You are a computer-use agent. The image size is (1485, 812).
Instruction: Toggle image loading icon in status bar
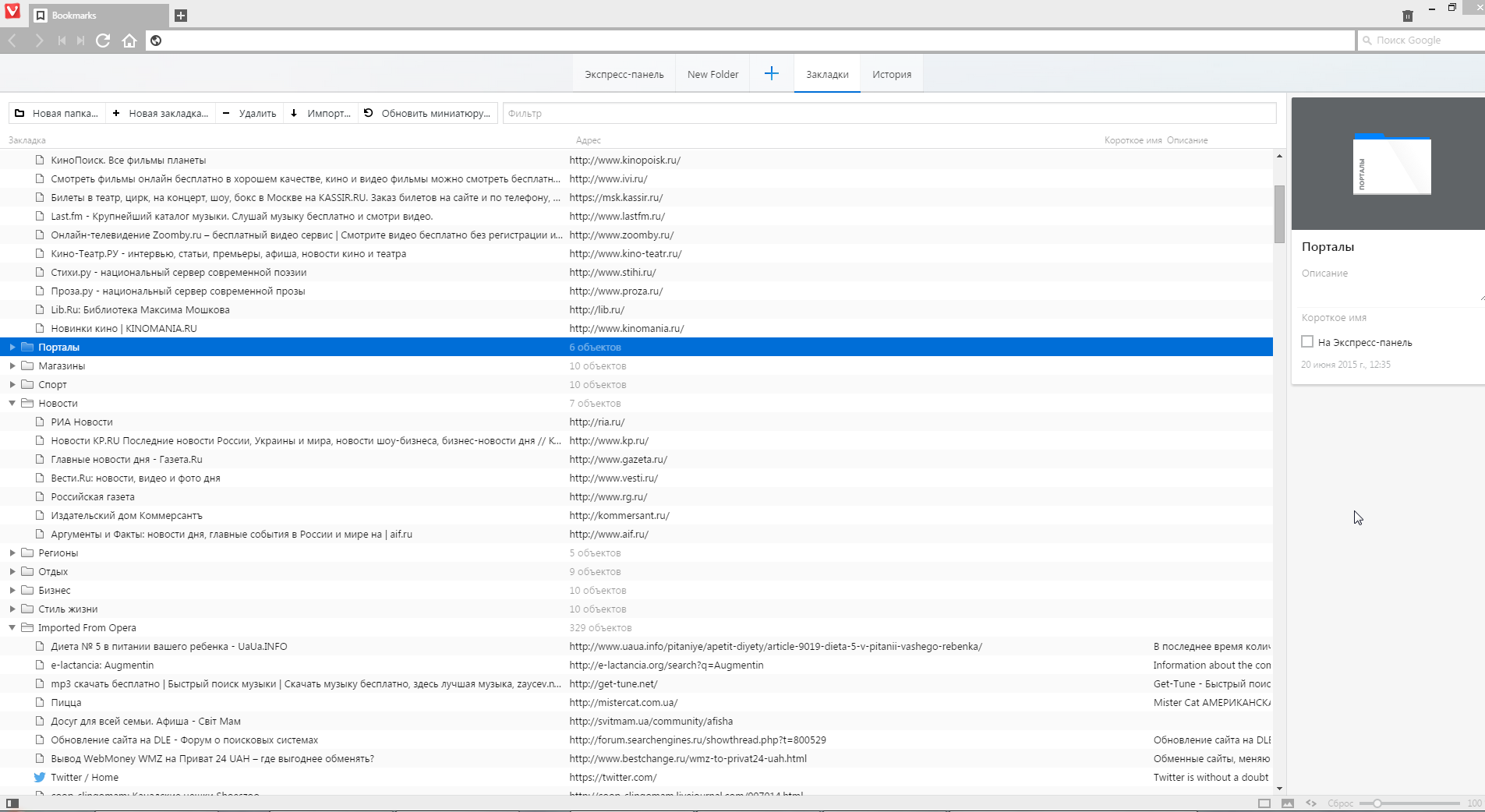1288,803
